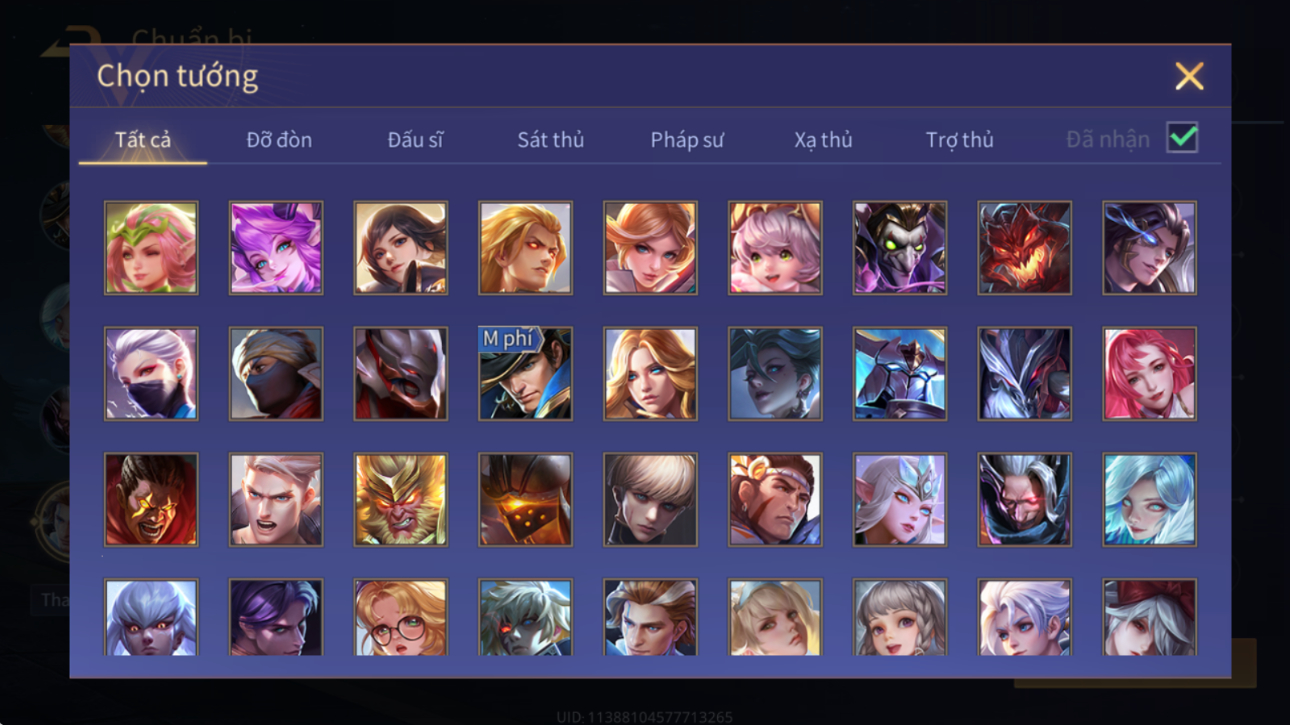This screenshot has height=725, width=1290.
Task: Pick the purple-haired horned hero portrait
Action: tap(276, 248)
